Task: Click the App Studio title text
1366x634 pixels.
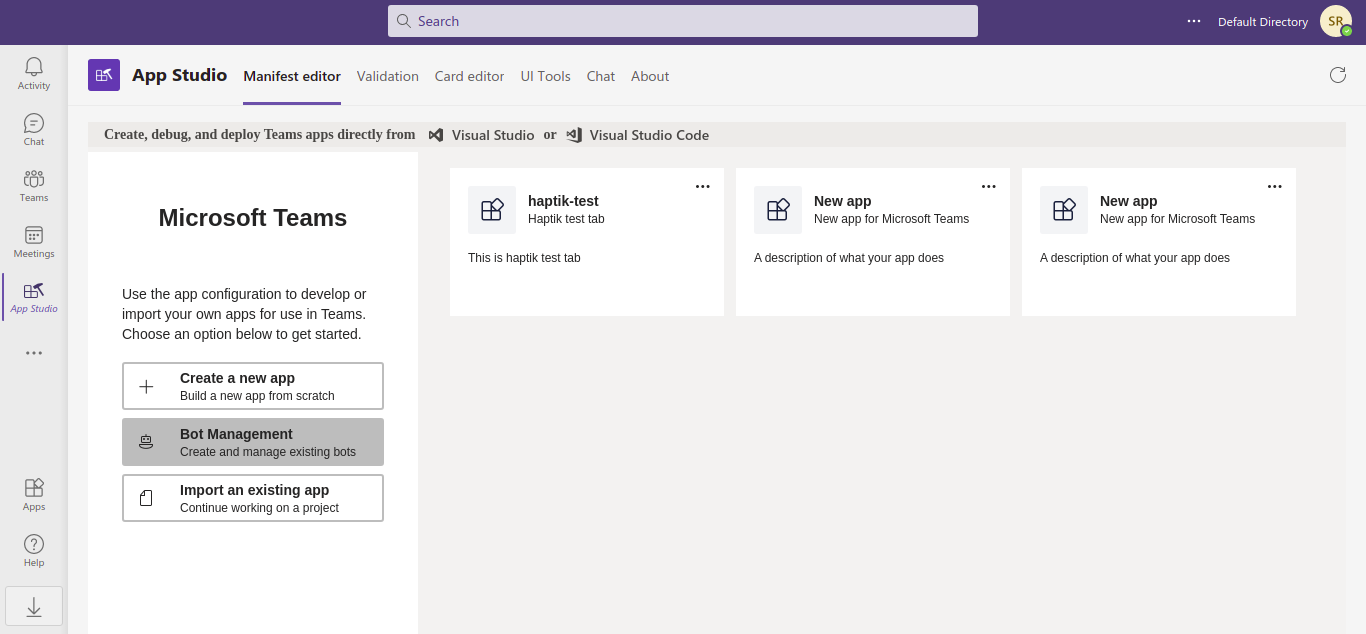Action: [x=180, y=75]
